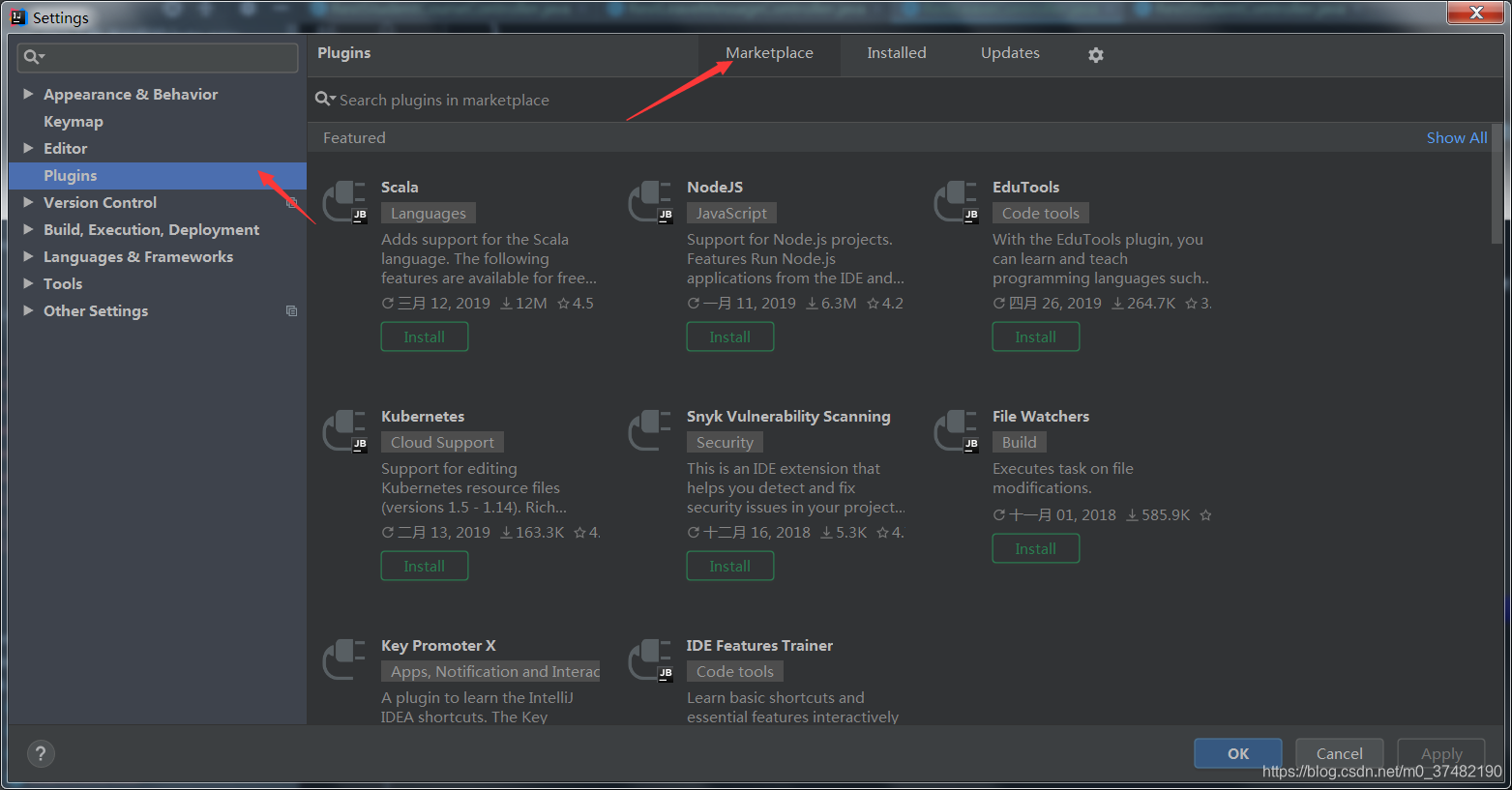Open the Scala plugin title
The width and height of the screenshot is (1512, 790).
pyautogui.click(x=400, y=187)
